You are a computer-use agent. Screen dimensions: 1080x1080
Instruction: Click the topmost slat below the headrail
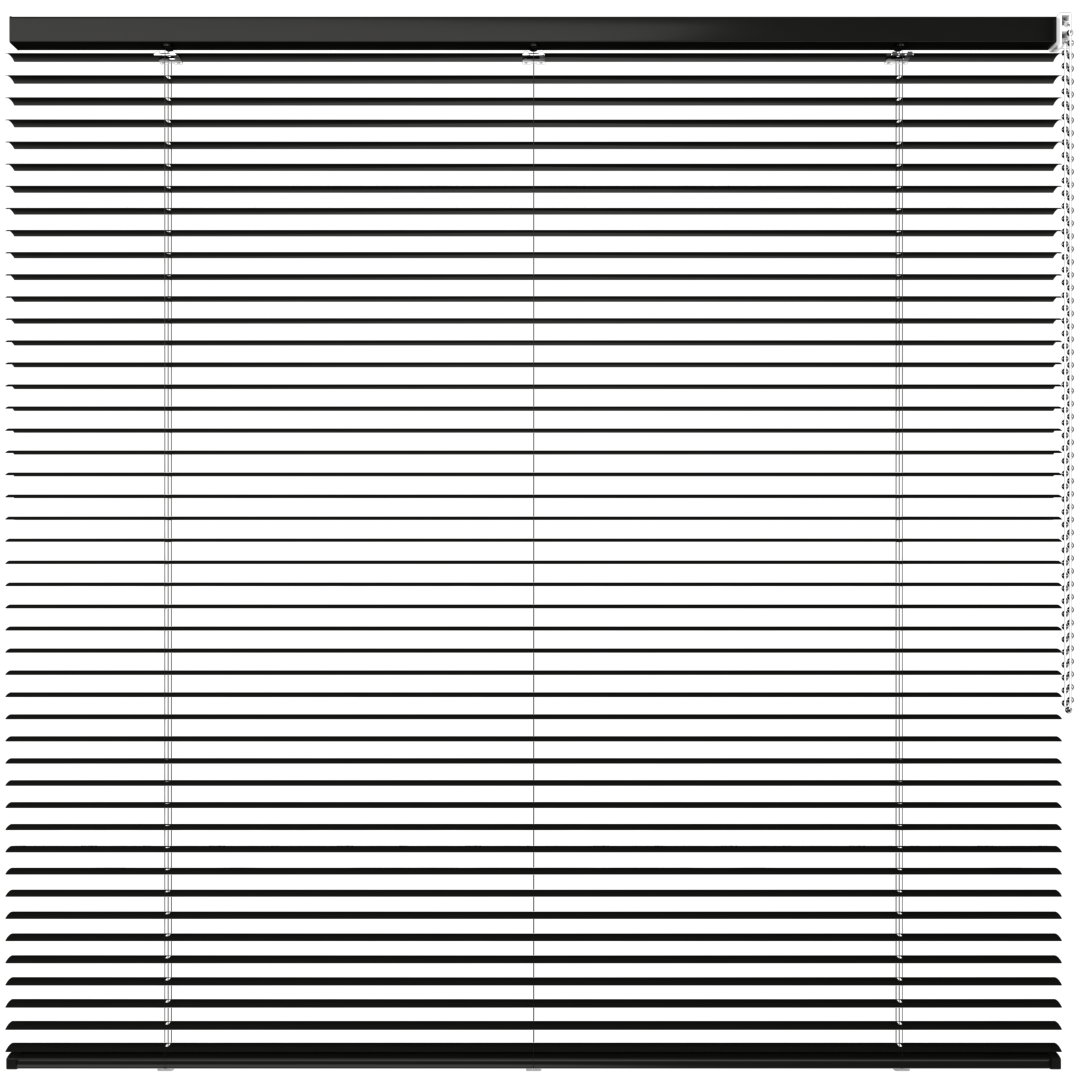point(350,58)
